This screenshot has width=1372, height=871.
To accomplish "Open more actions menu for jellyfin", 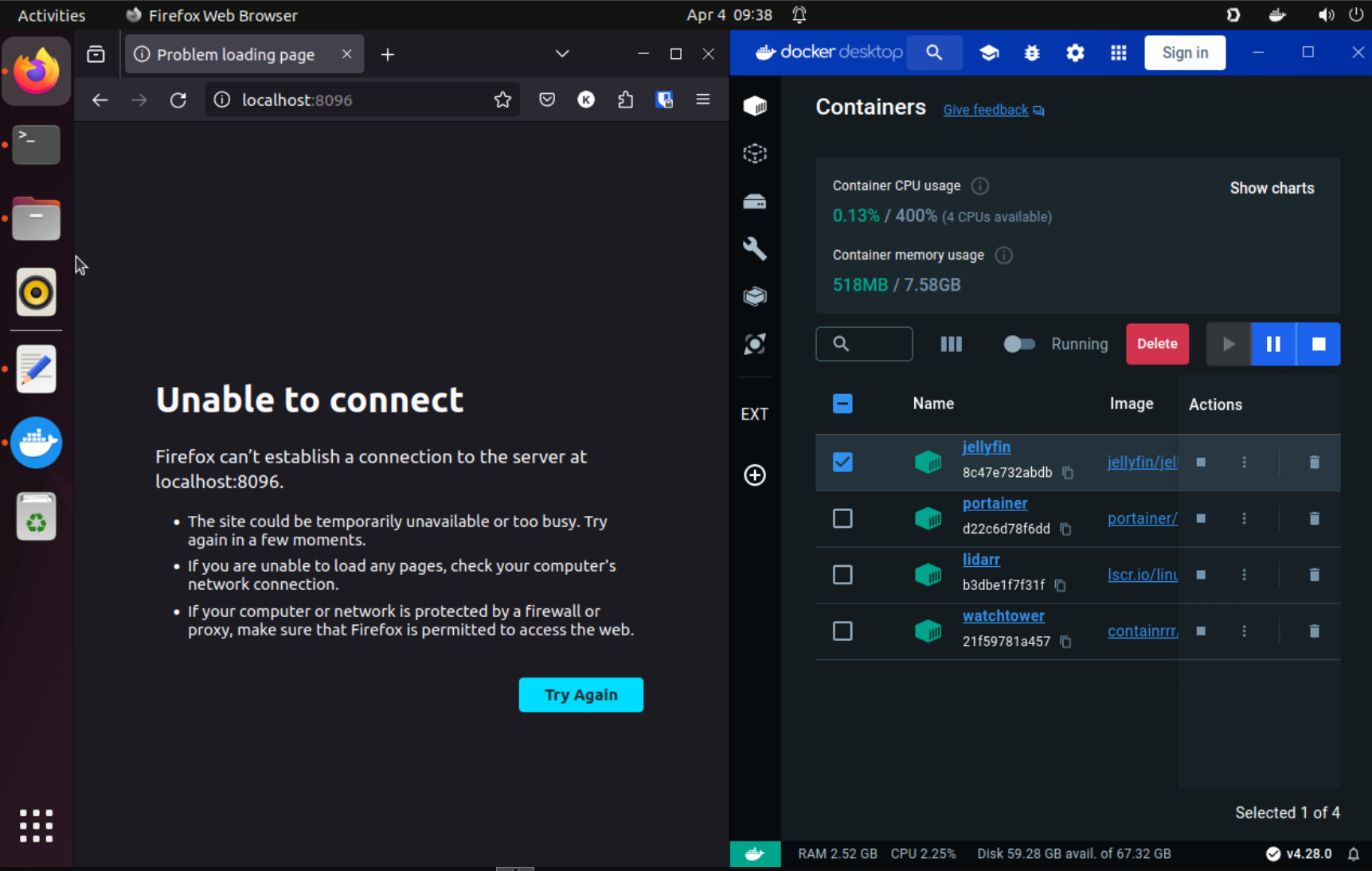I will (1244, 463).
